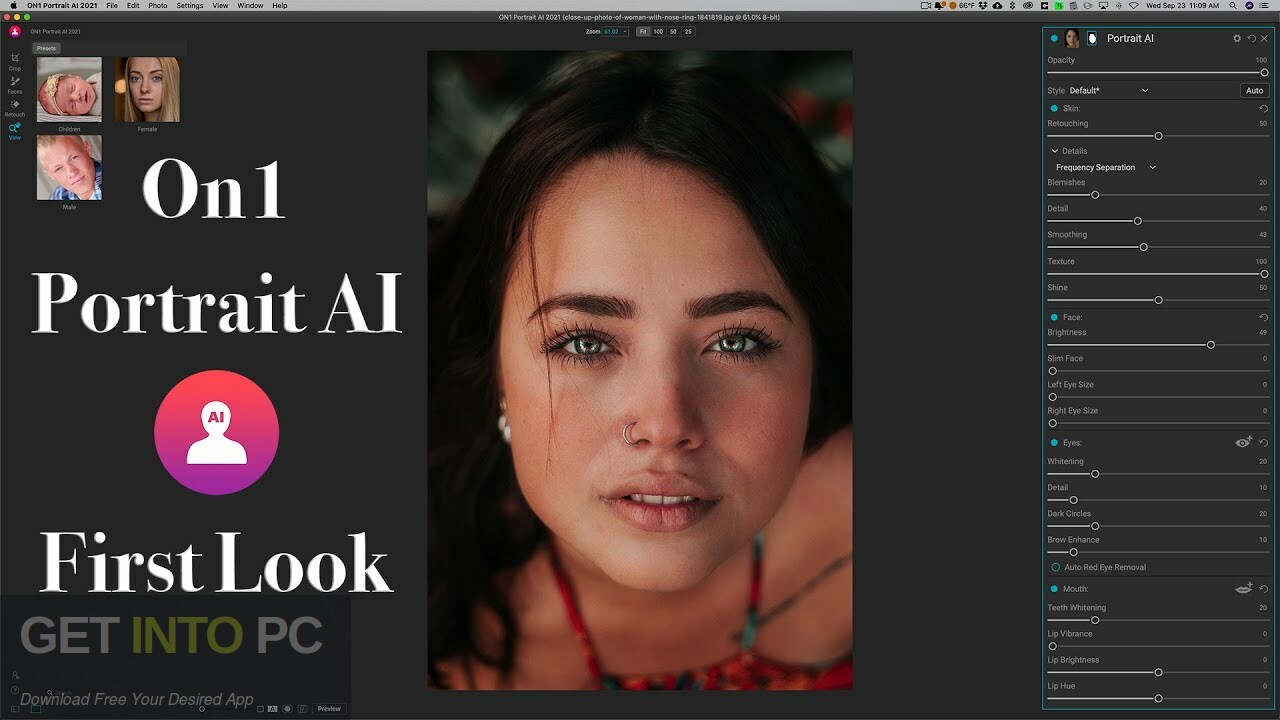Click the Retouching slider handle
This screenshot has width=1280, height=720.
click(1158, 136)
